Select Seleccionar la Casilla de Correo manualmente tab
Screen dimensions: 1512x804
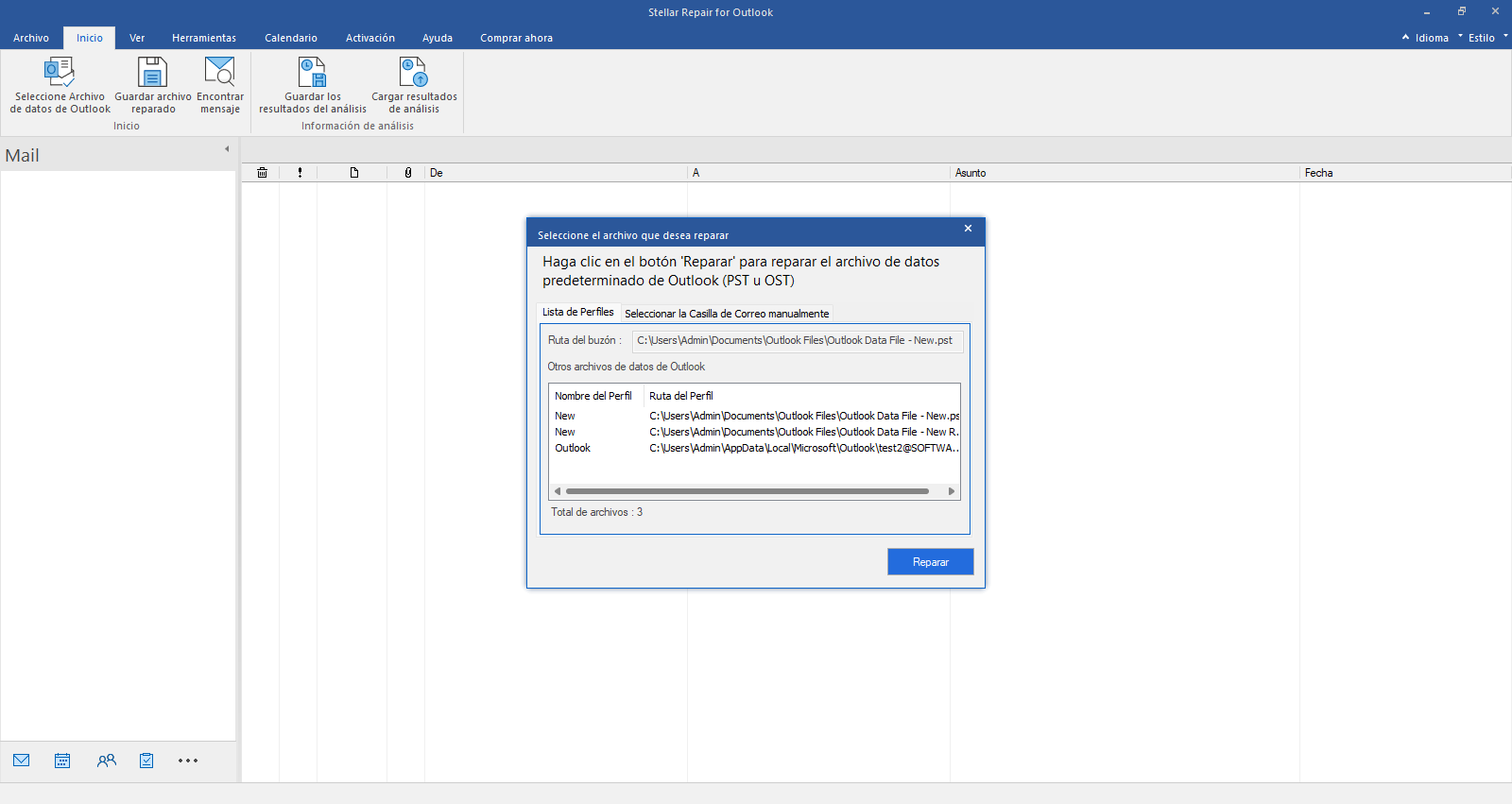coord(727,314)
